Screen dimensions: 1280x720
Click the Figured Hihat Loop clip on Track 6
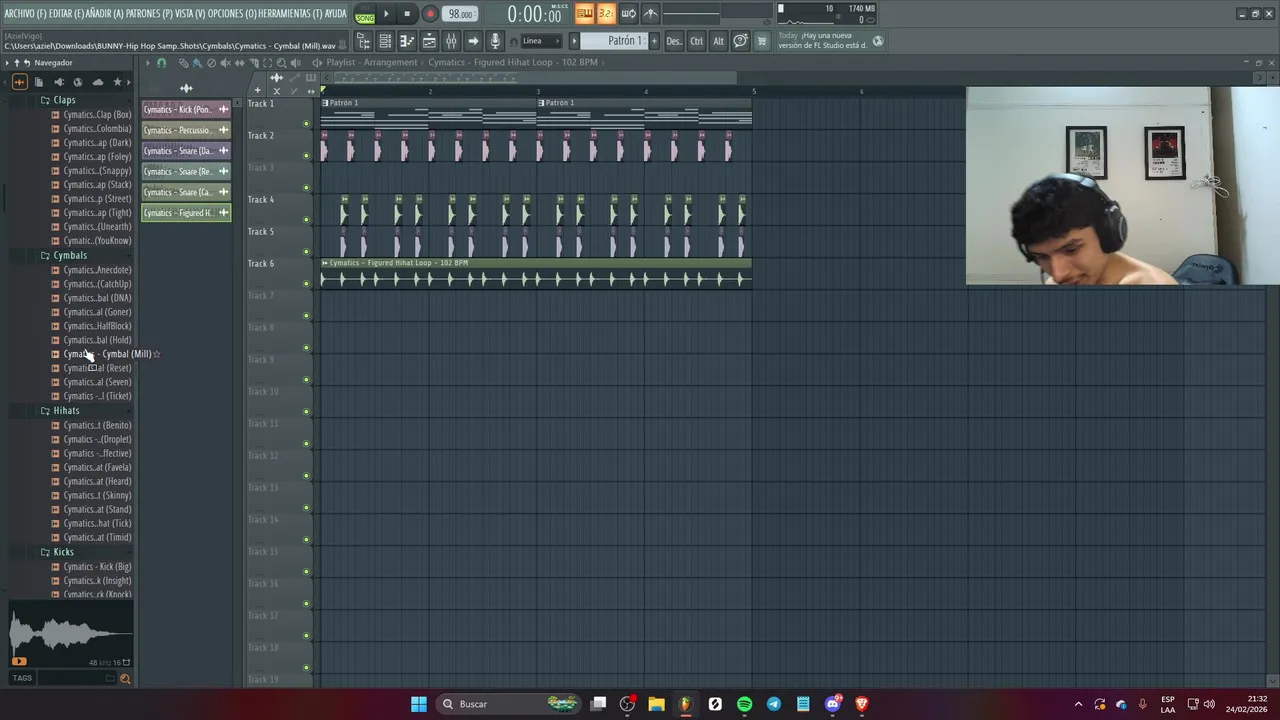(x=536, y=274)
